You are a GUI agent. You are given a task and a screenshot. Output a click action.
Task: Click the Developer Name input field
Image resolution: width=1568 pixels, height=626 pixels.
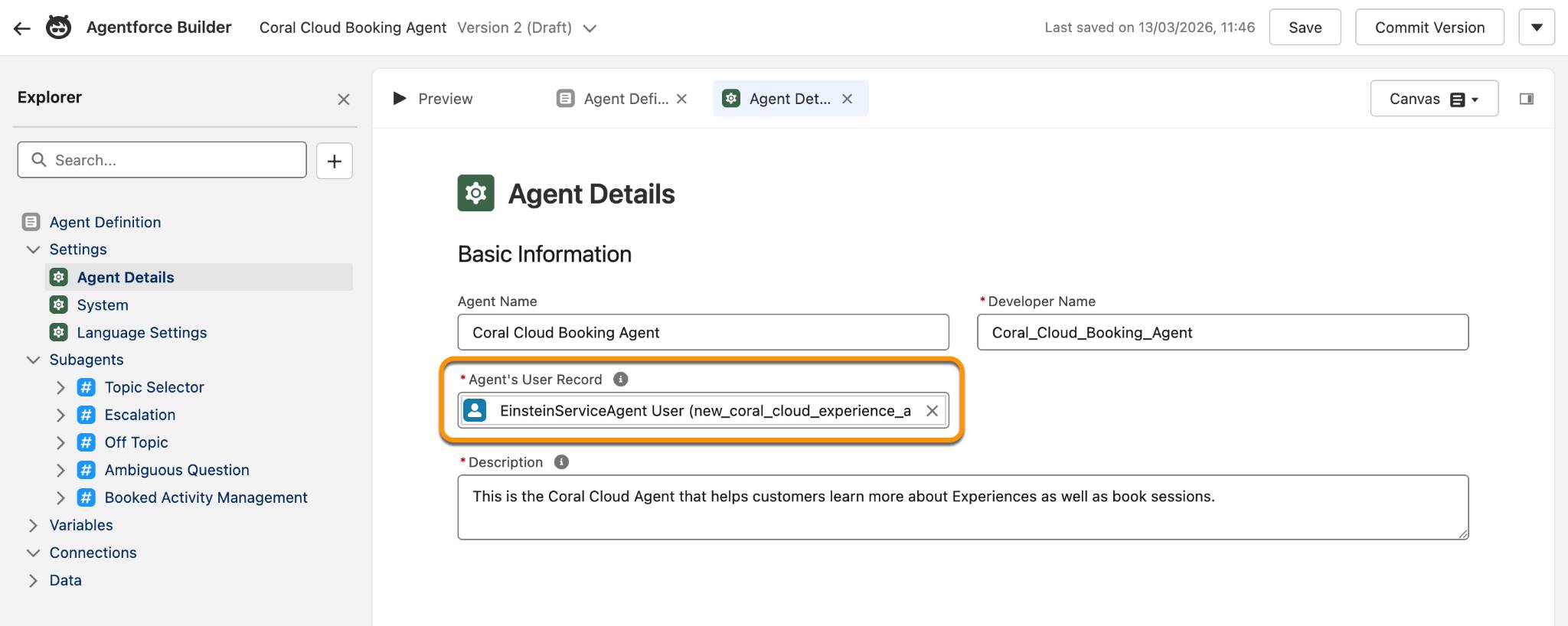click(1223, 332)
